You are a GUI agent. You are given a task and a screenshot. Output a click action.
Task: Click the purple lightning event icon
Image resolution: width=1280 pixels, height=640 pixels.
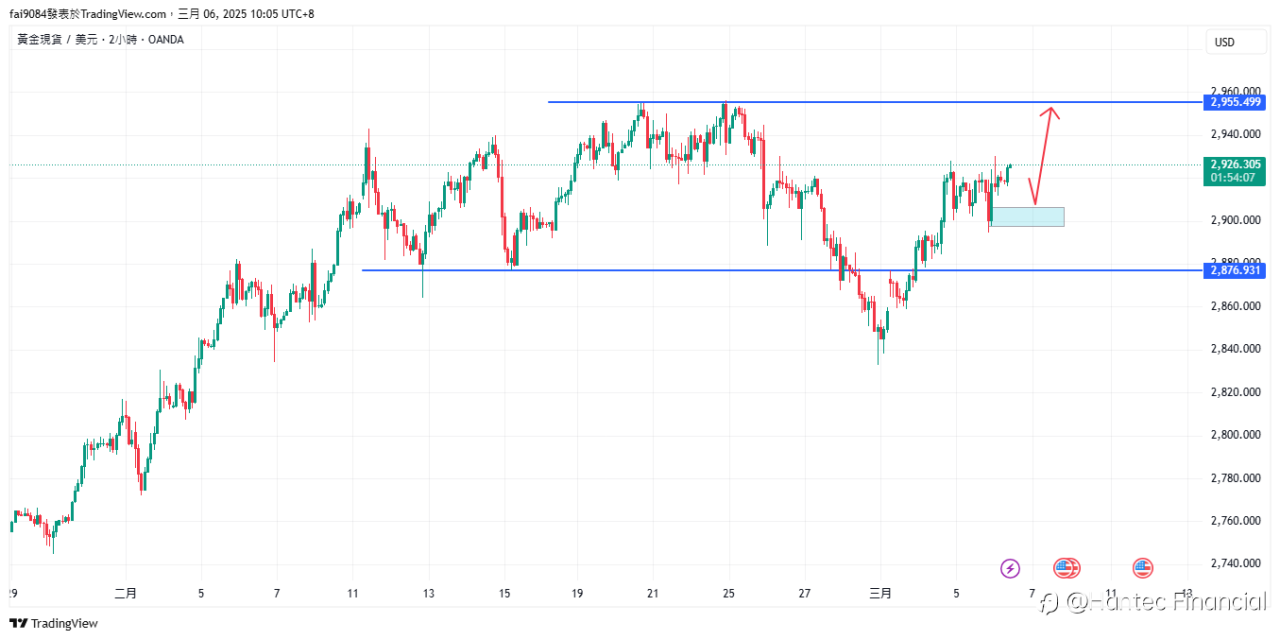(1010, 568)
